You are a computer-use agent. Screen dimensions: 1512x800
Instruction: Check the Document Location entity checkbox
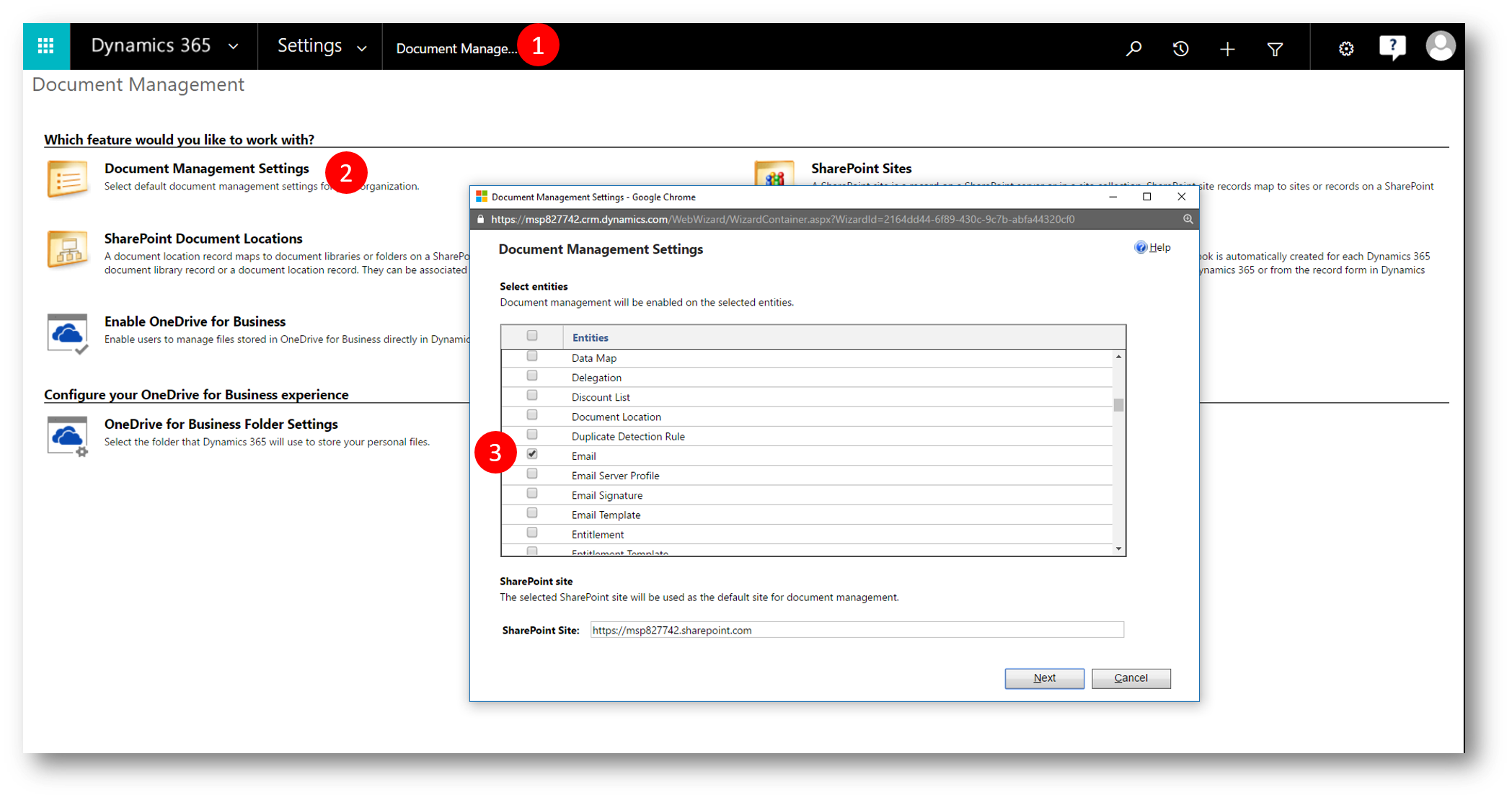pyautogui.click(x=532, y=414)
